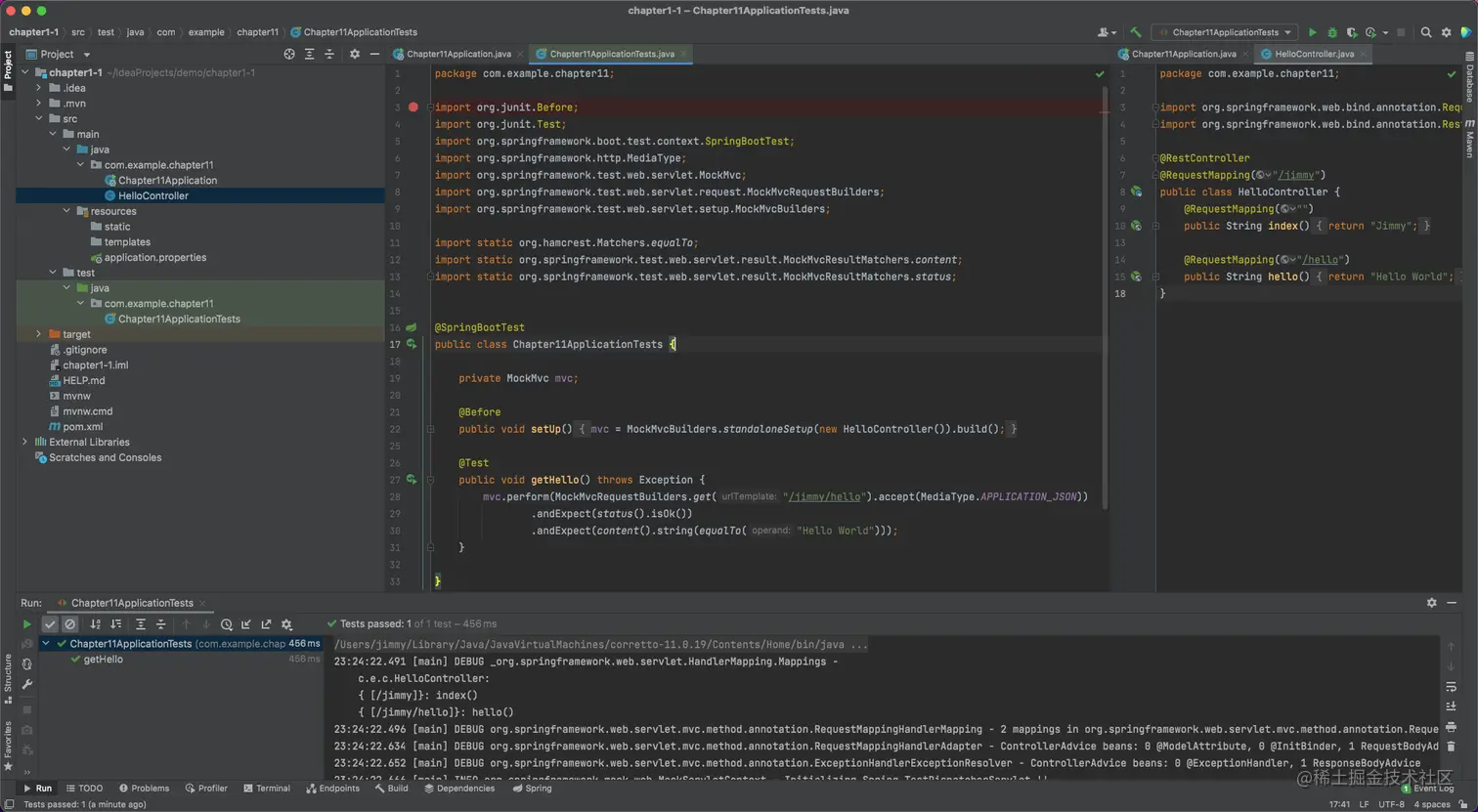Expand the target folder

click(39, 334)
